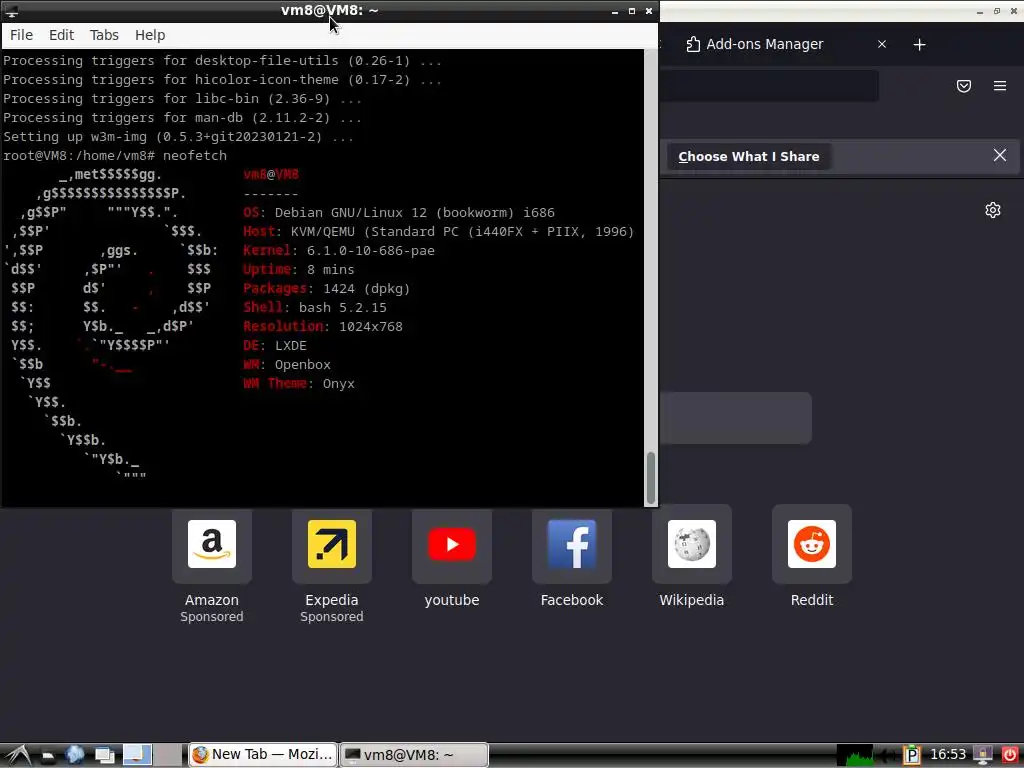1024x768 pixels.
Task: Dismiss the data sharing notification bar
Action: 999,155
